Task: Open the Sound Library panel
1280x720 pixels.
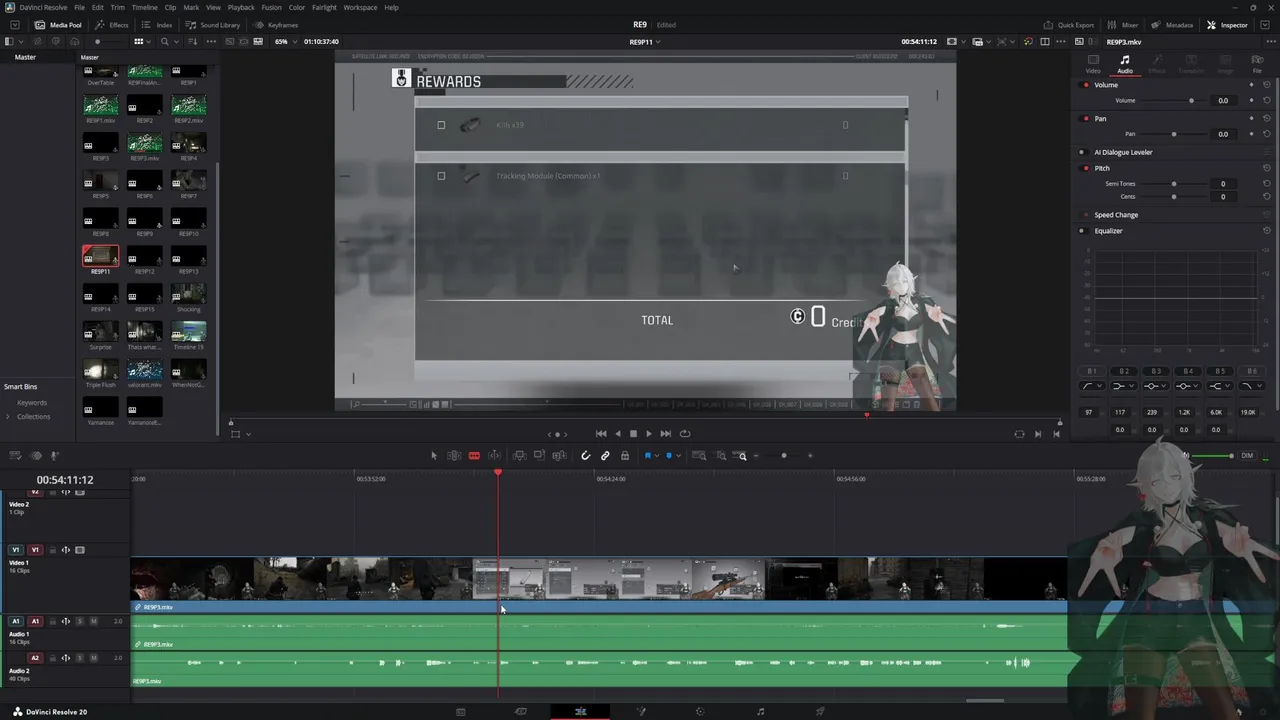Action: 213,25
